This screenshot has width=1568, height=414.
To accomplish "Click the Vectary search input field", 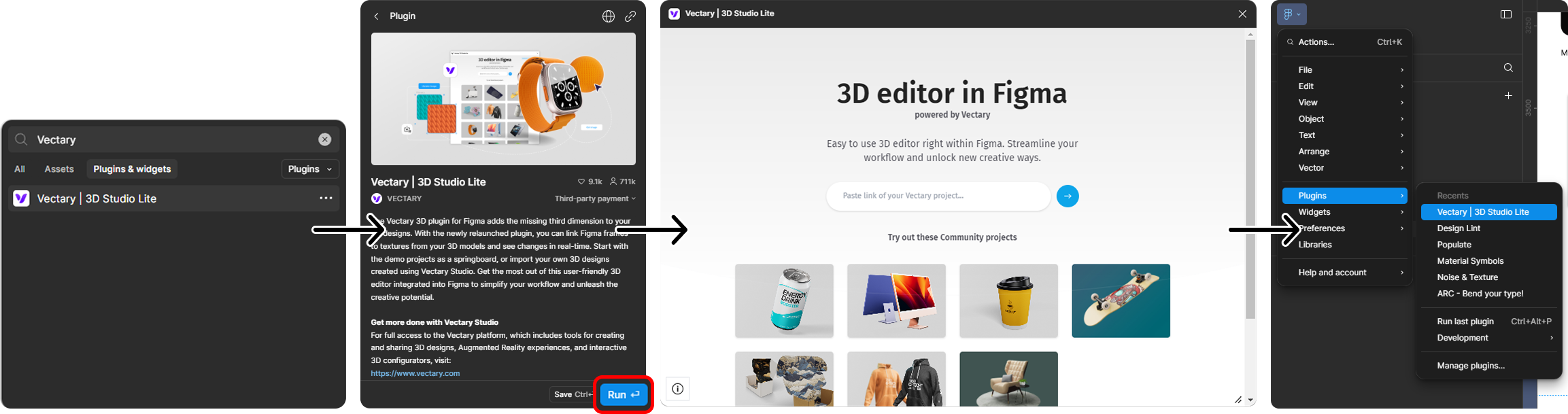I will click(x=174, y=139).
